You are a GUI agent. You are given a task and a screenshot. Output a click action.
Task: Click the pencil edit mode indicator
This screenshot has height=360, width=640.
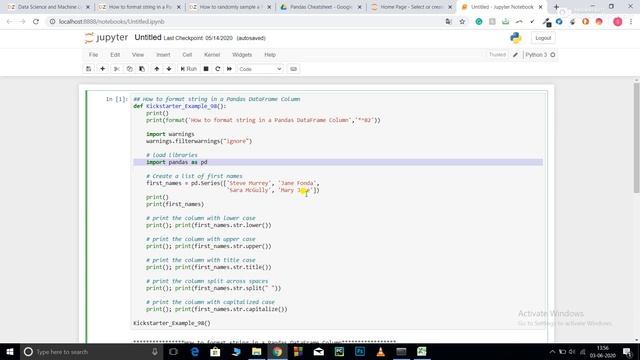(516, 55)
